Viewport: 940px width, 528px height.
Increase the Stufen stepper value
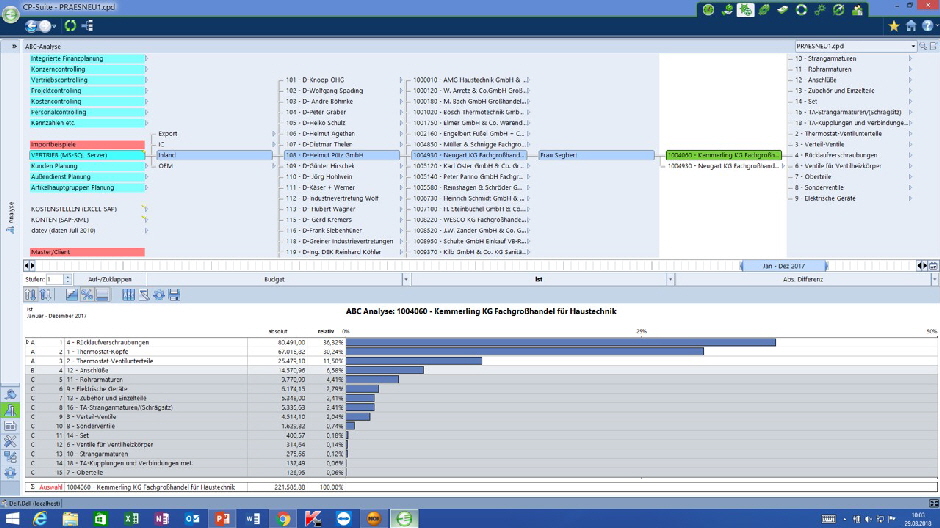coord(68,277)
